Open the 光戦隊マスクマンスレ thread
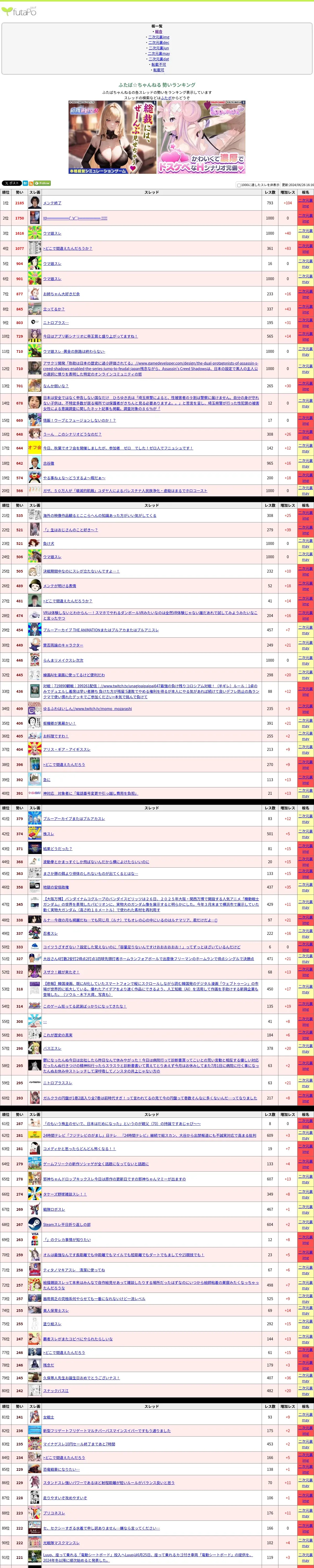This screenshot has width=314, height=1568. [x=61, y=1543]
